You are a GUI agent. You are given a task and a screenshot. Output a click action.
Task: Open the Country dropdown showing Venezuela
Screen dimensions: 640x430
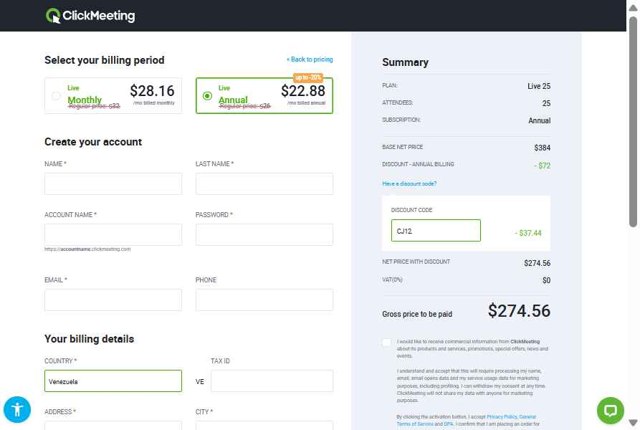click(113, 381)
